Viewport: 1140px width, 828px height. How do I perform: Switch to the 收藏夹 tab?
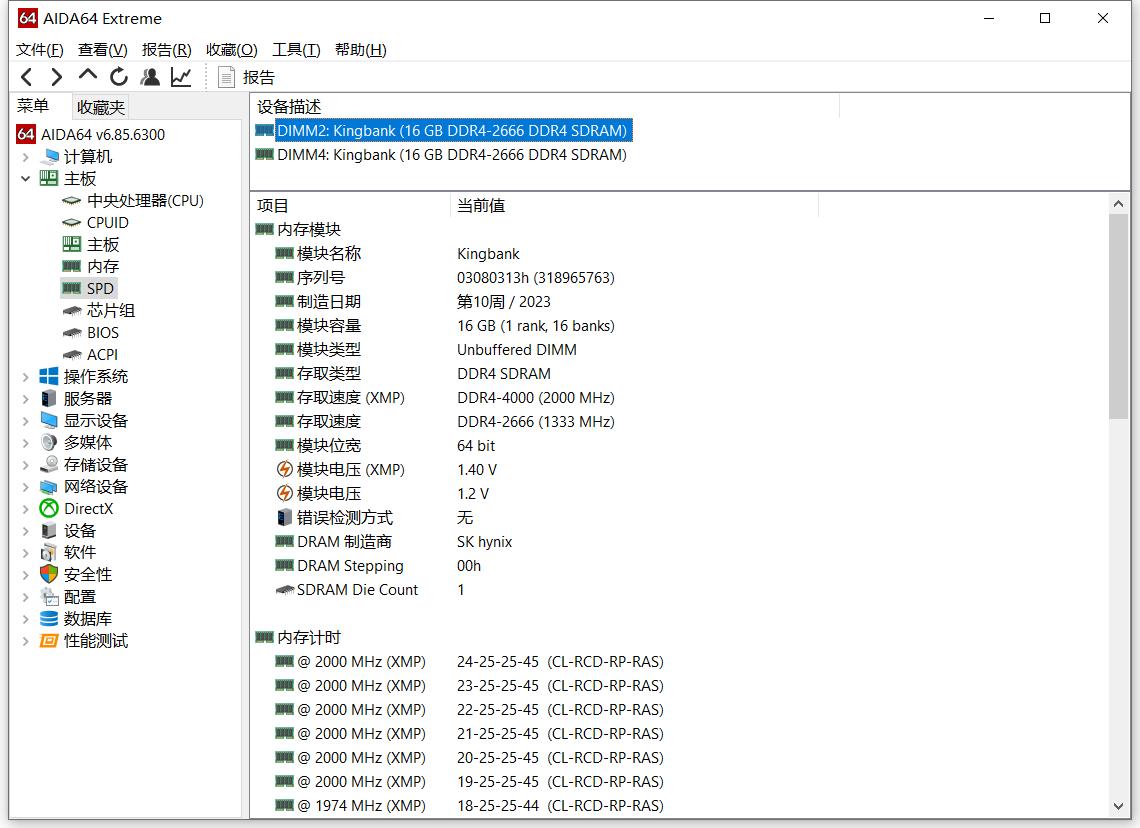[x=100, y=107]
